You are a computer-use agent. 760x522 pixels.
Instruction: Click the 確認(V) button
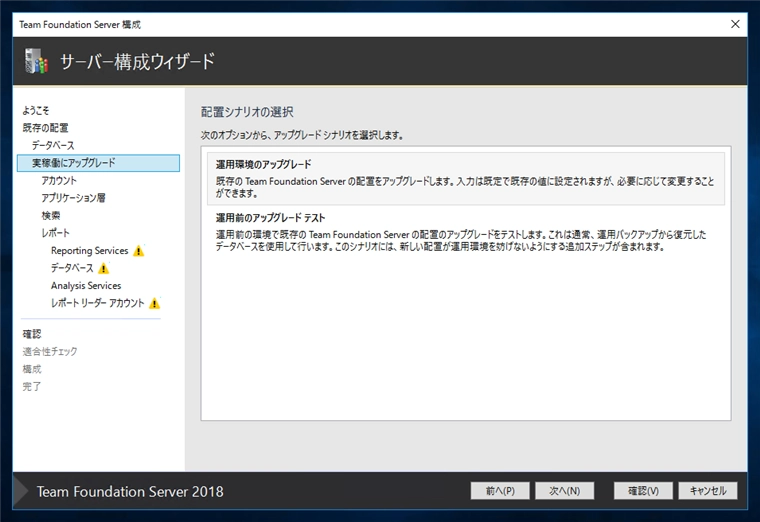(643, 491)
